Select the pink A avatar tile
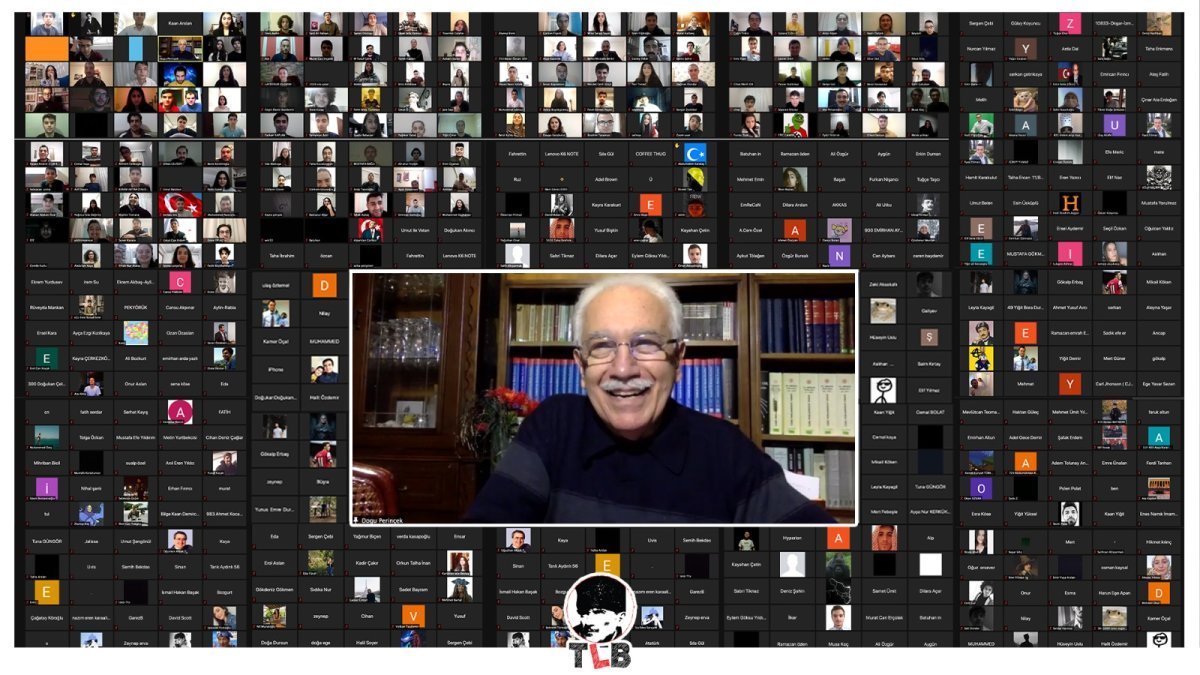Viewport: 1200px width, 675px height. pos(180,411)
